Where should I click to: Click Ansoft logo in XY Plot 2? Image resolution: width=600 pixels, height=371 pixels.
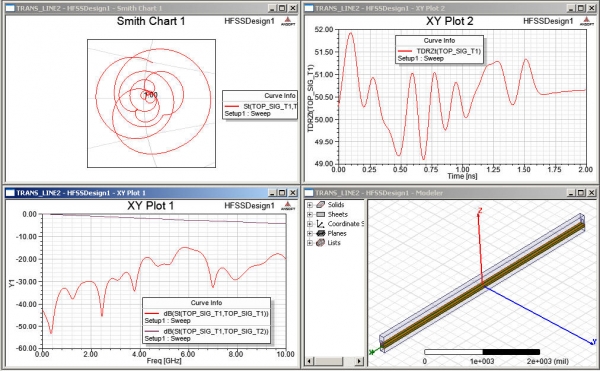point(587,21)
